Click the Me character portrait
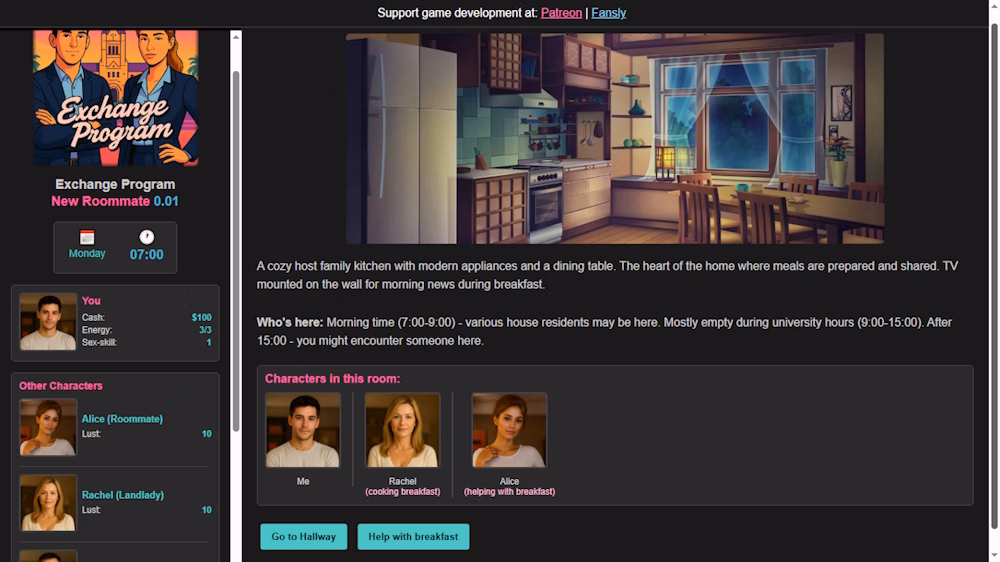The image size is (1000, 562). pyautogui.click(x=303, y=430)
